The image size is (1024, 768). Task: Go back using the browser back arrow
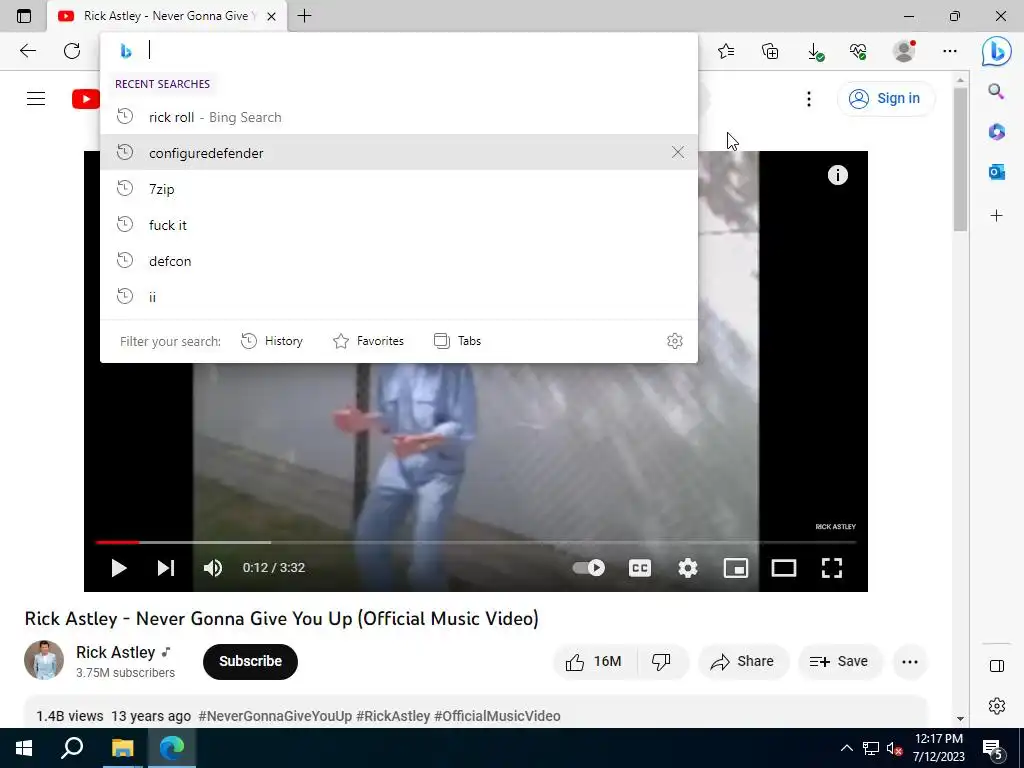pos(27,51)
